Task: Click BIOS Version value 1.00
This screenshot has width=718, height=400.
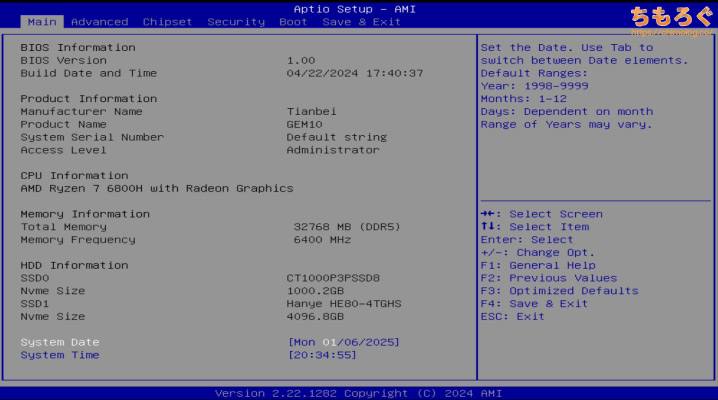Action: [x=301, y=60]
